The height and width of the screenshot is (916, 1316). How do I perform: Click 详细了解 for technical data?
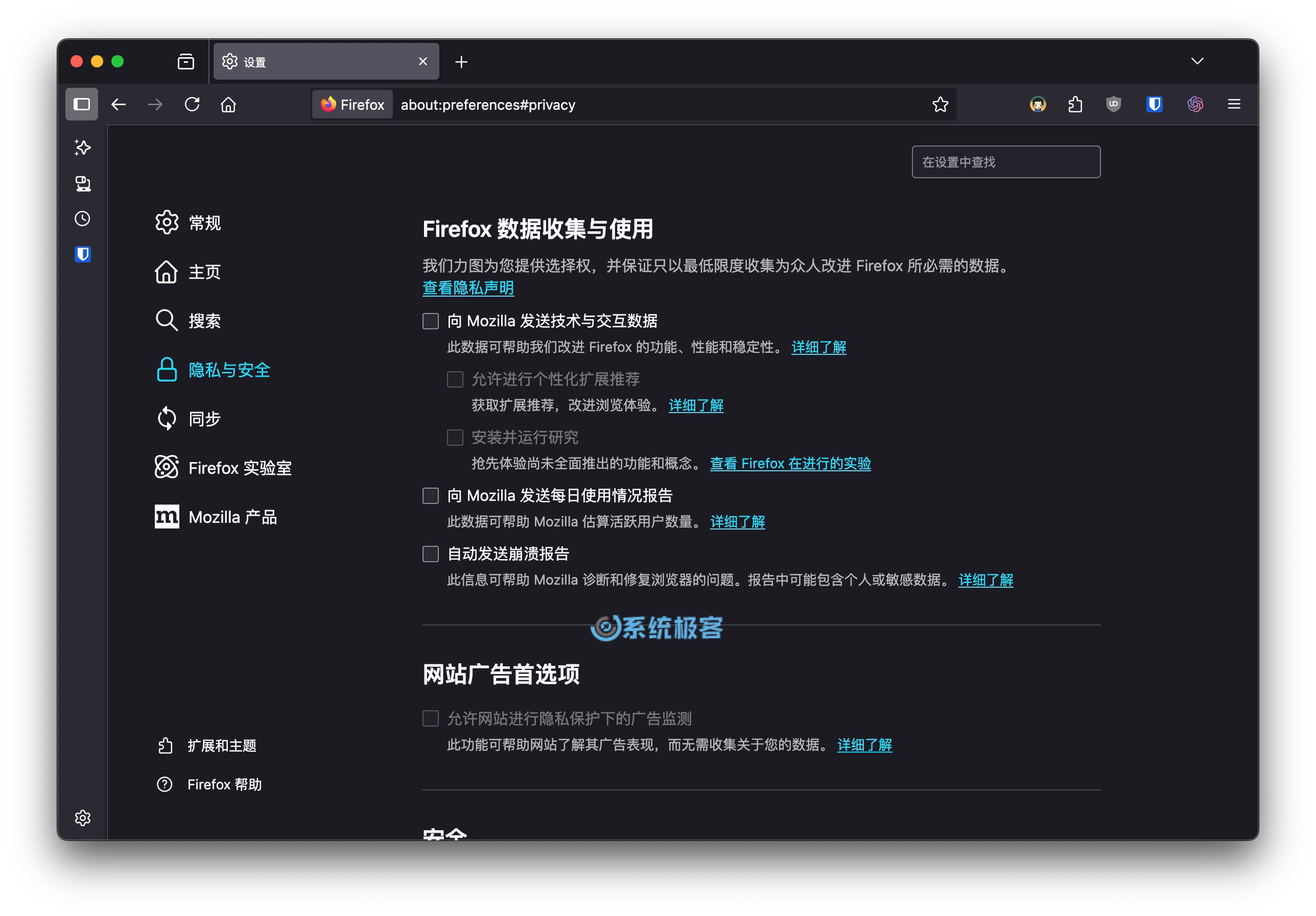click(818, 347)
